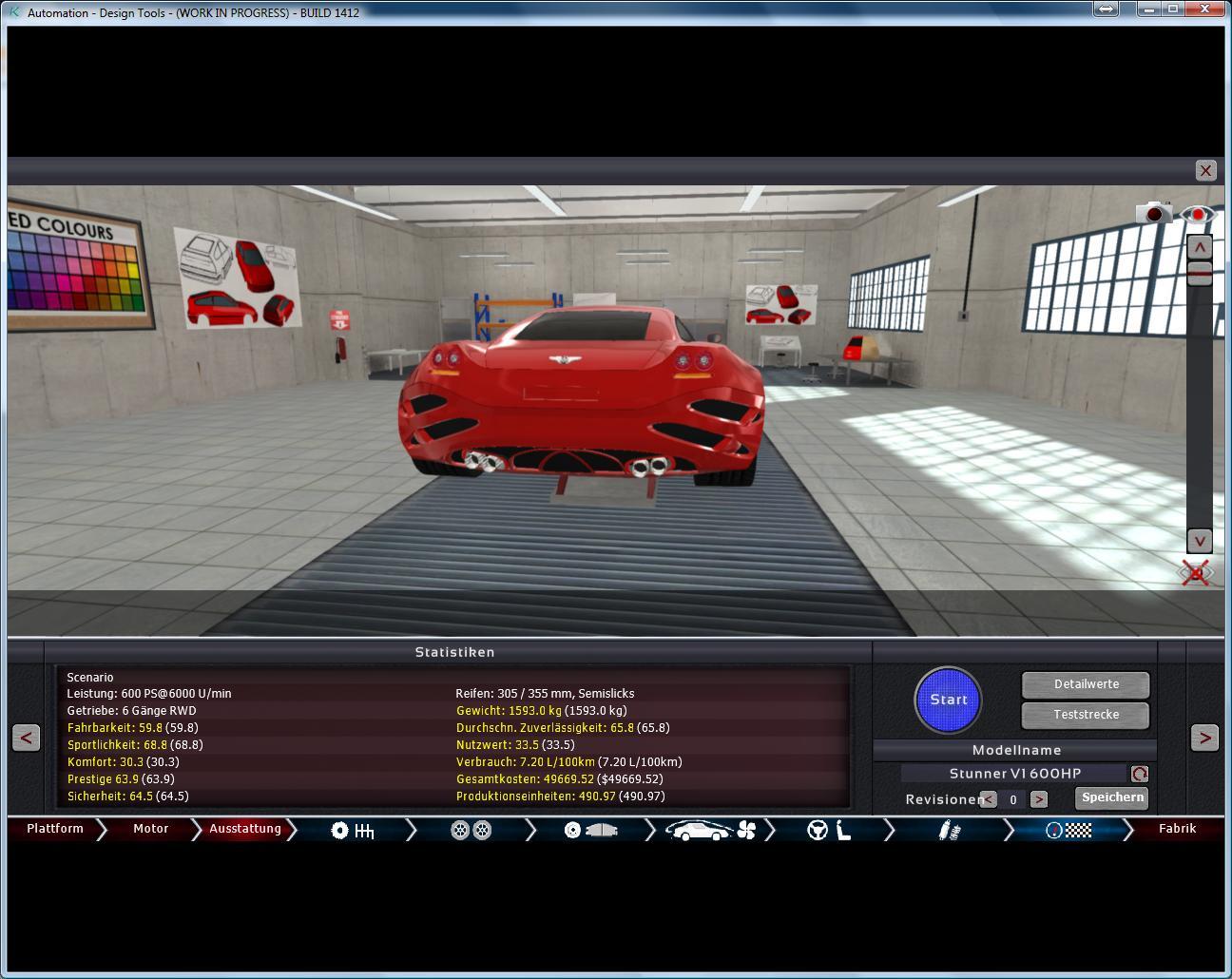
Task: Take a screenshot with the camera icon
Action: click(1153, 213)
